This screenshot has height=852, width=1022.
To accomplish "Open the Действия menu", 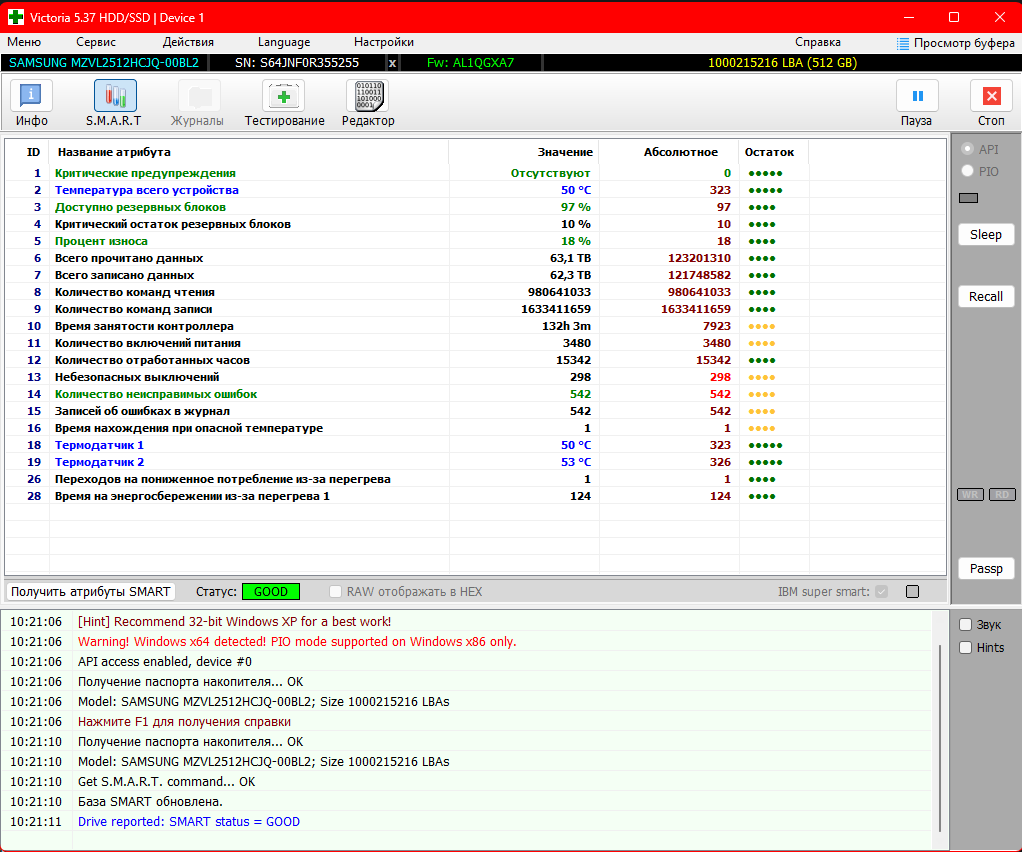I will pyautogui.click(x=188, y=42).
